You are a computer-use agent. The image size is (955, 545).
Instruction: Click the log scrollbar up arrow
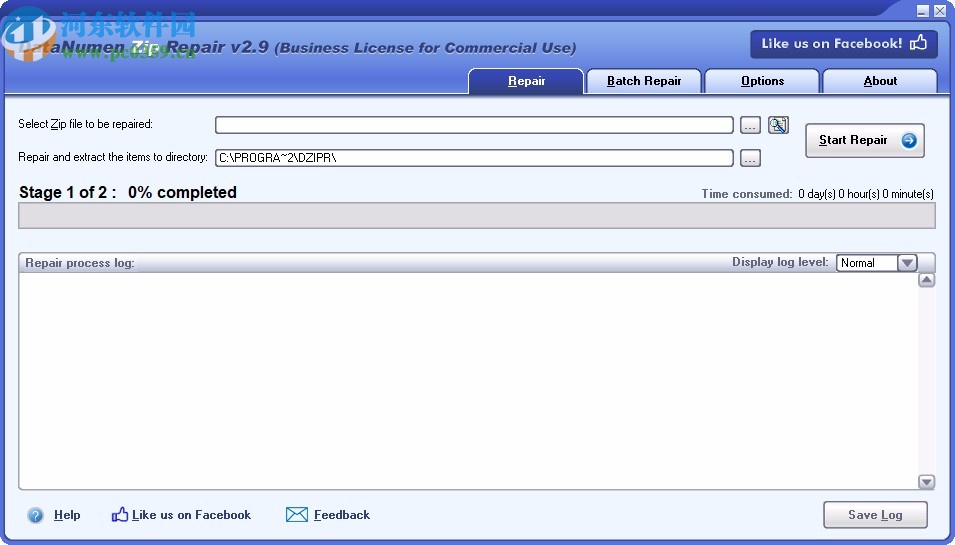click(926, 280)
